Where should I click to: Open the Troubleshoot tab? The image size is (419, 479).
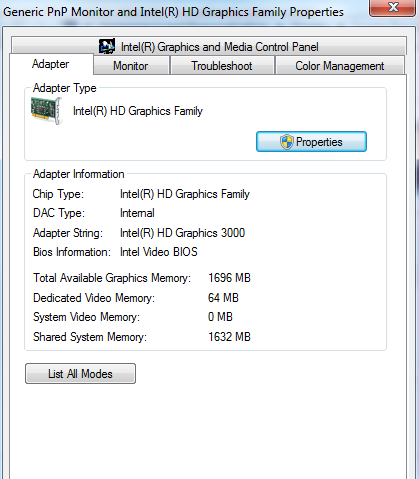pyautogui.click(x=222, y=66)
